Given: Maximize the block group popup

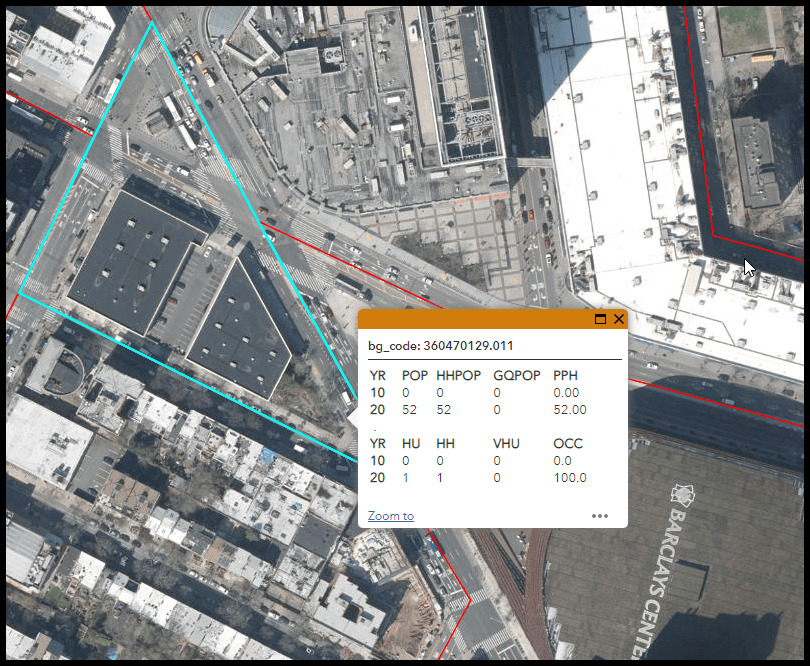Looking at the screenshot, I should pos(600,319).
